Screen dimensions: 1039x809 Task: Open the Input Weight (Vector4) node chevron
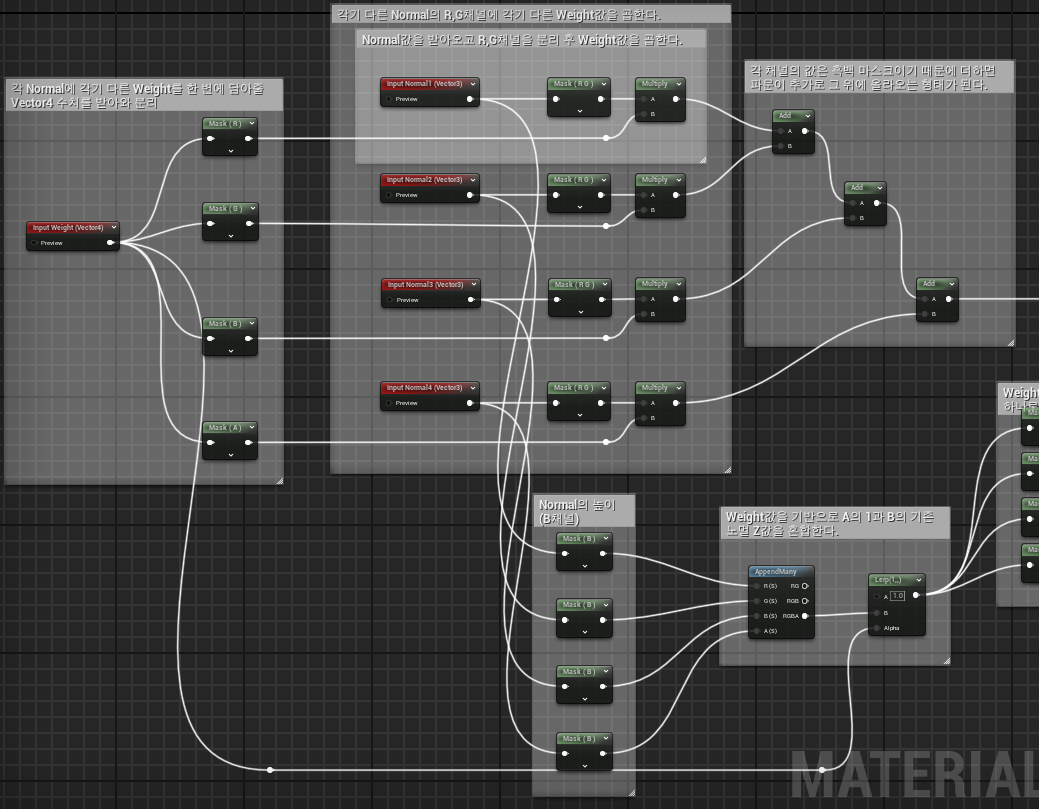click(x=114, y=227)
